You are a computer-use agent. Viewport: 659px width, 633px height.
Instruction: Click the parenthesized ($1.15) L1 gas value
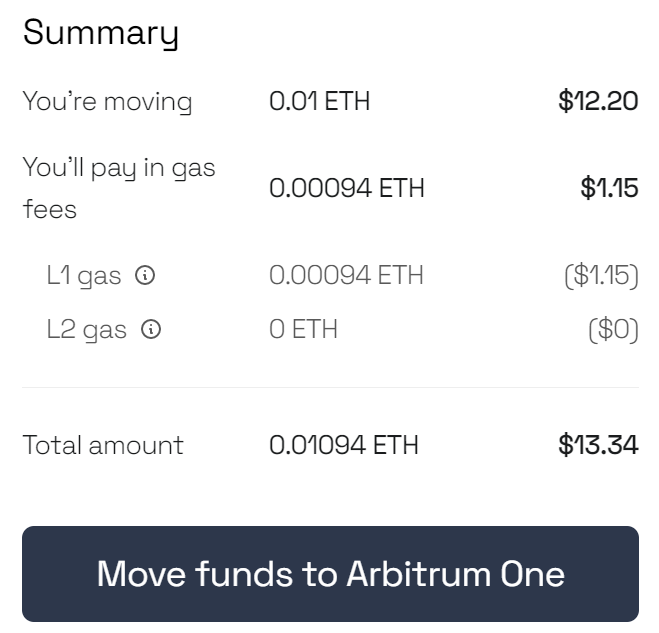coord(600,276)
